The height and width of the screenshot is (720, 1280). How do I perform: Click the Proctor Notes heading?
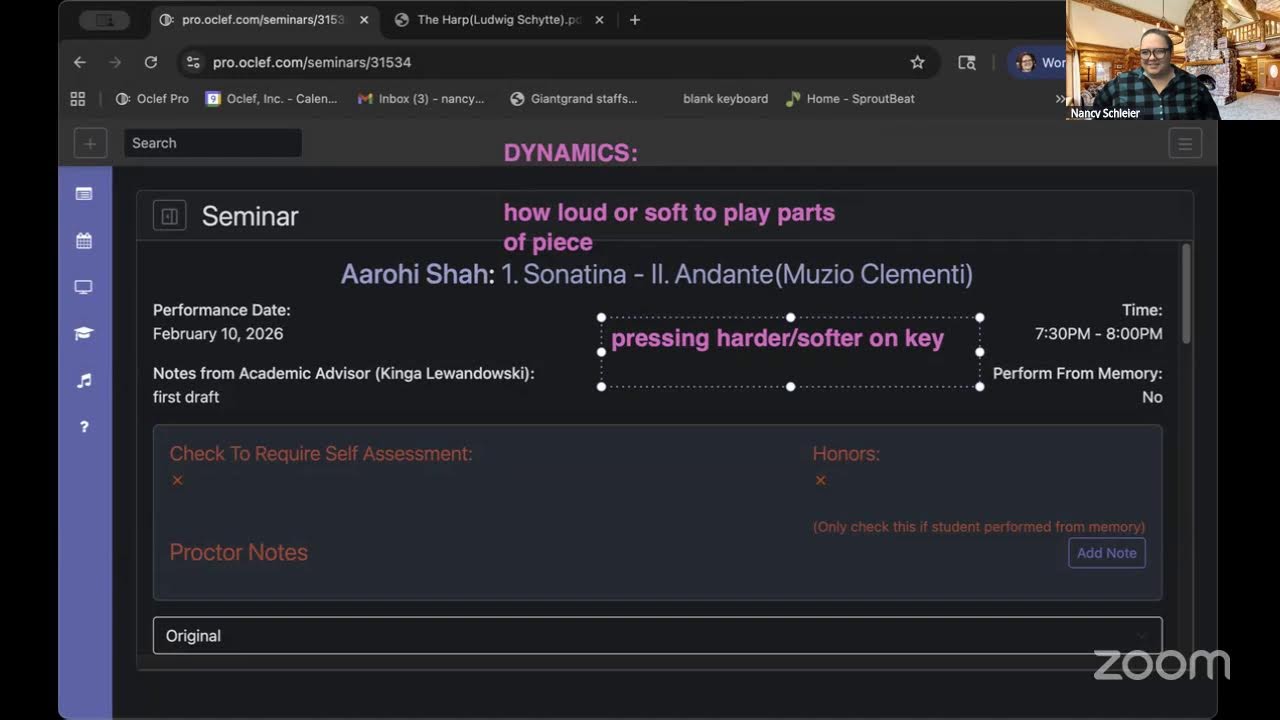coord(238,552)
